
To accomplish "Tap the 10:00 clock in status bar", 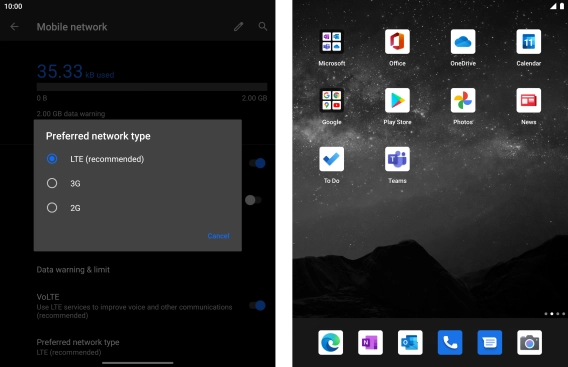I will click(13, 7).
